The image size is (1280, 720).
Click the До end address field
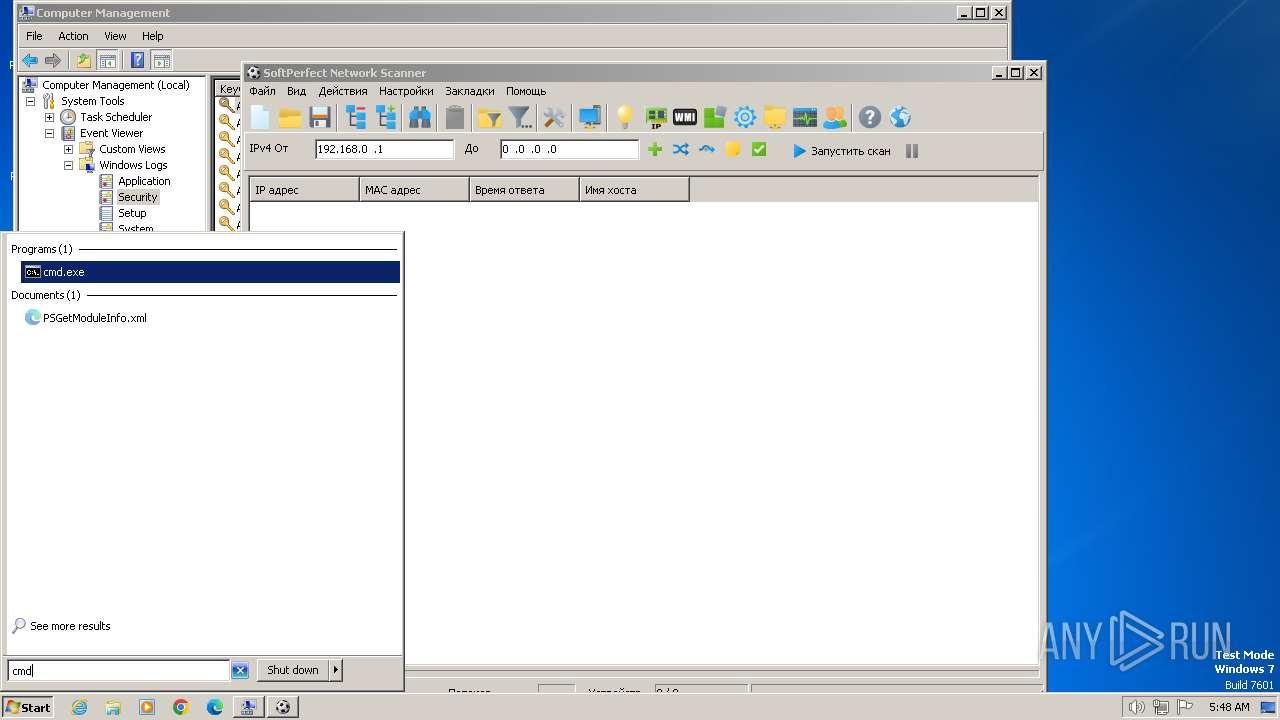(569, 150)
